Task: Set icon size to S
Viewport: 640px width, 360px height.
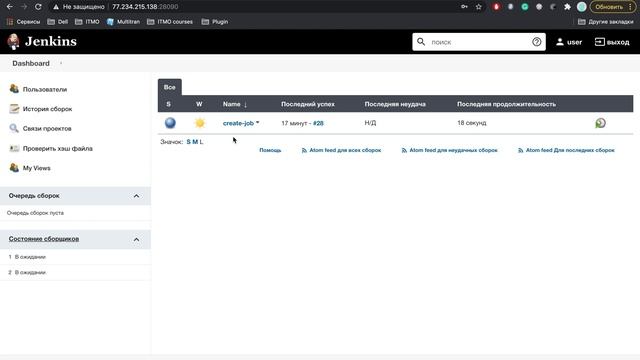Action: coord(189,142)
